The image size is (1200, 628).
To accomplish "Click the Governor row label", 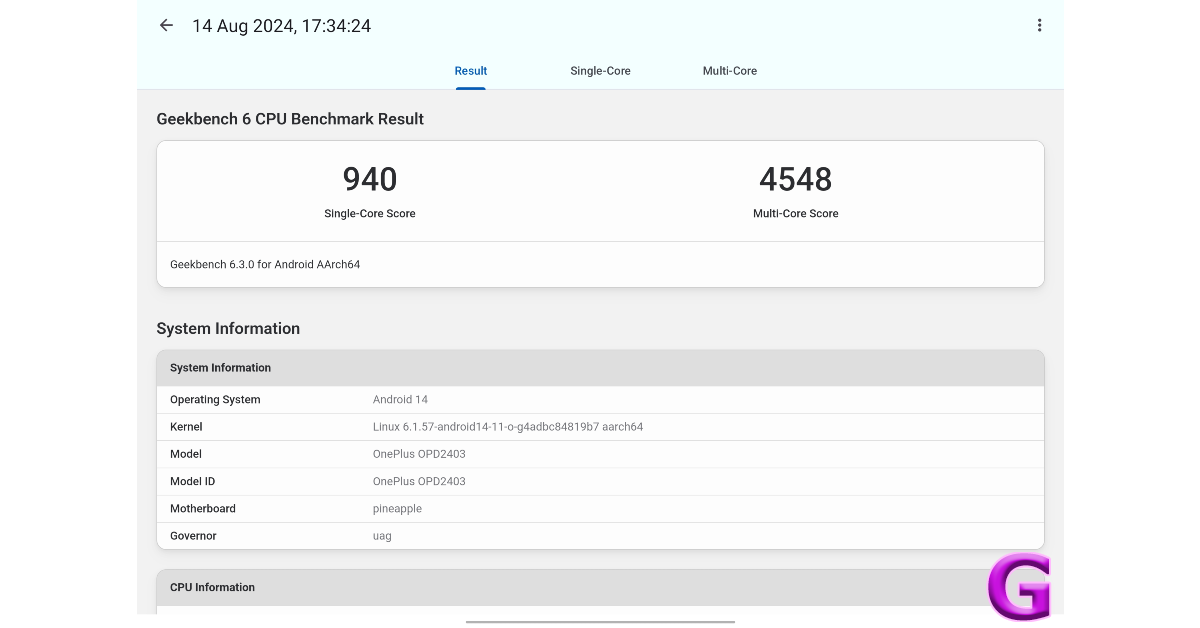I will (193, 536).
